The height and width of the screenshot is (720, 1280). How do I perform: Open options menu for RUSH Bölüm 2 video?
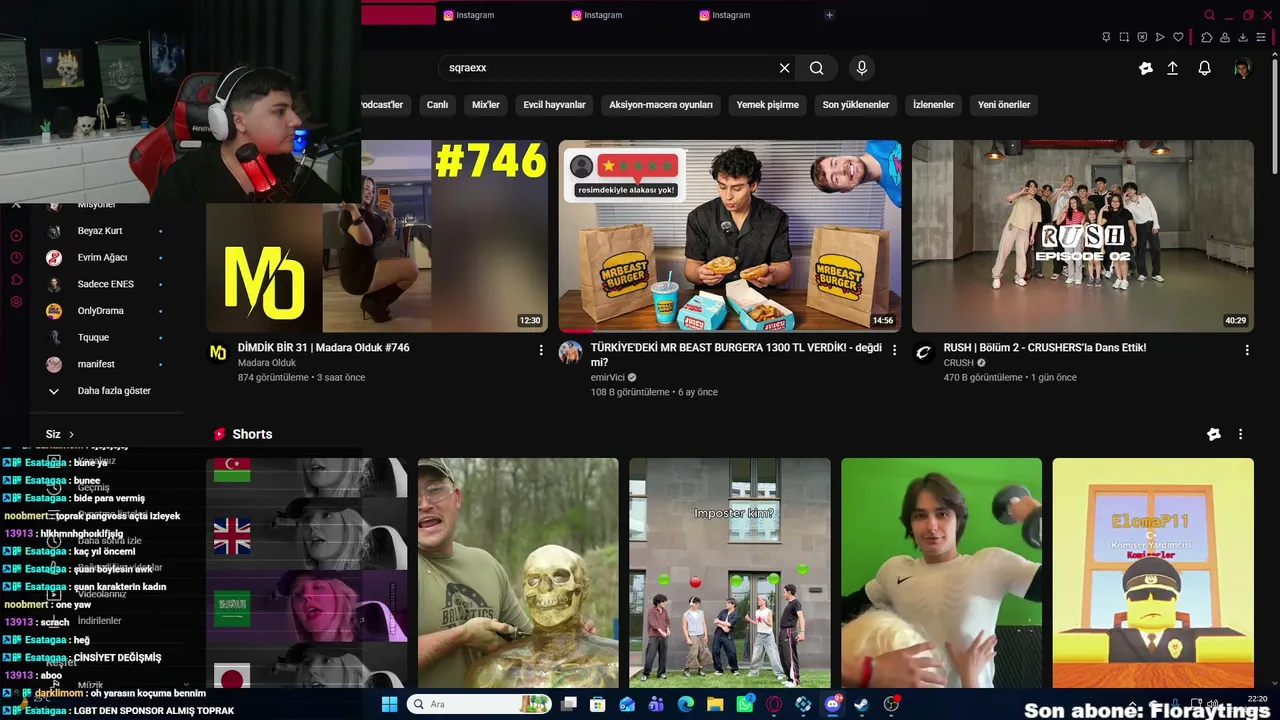tap(1247, 350)
